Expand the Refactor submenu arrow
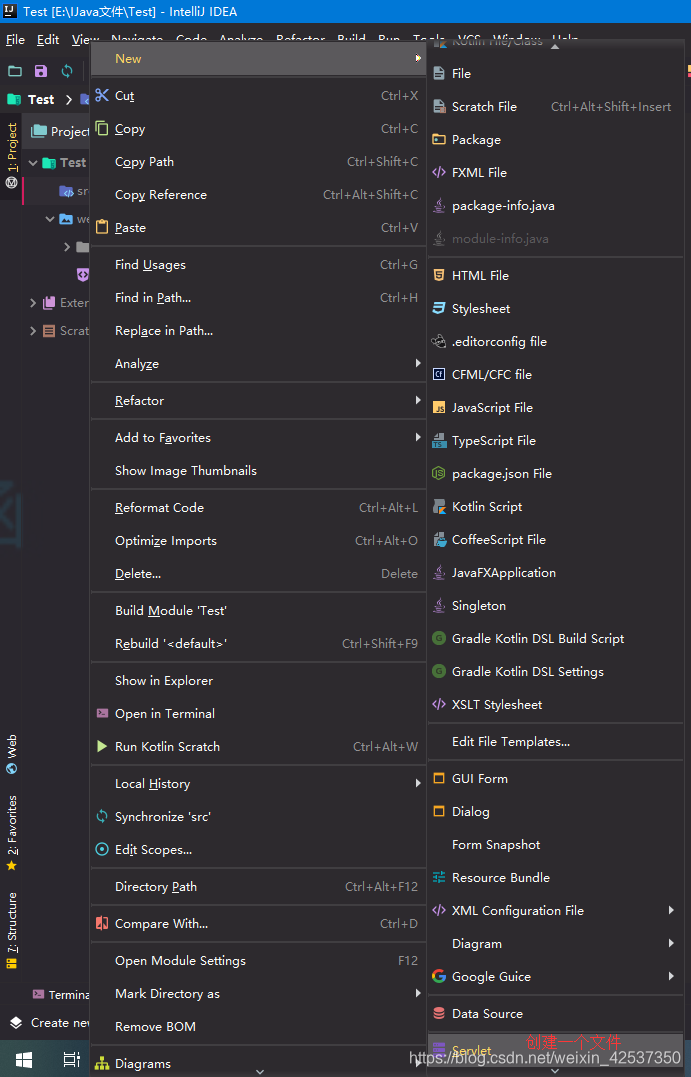The height and width of the screenshot is (1077, 691). (418, 400)
